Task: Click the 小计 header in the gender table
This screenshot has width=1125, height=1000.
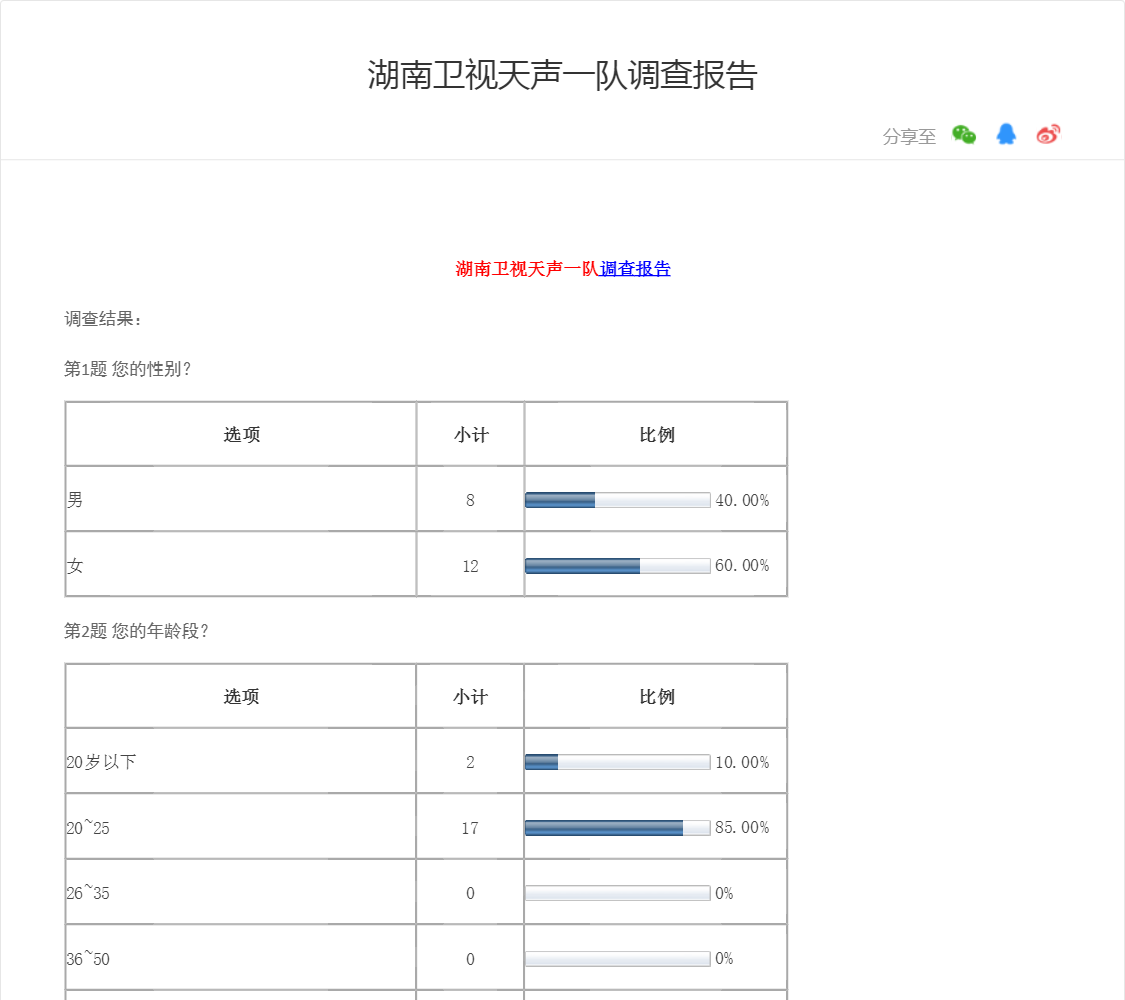Action: [471, 435]
